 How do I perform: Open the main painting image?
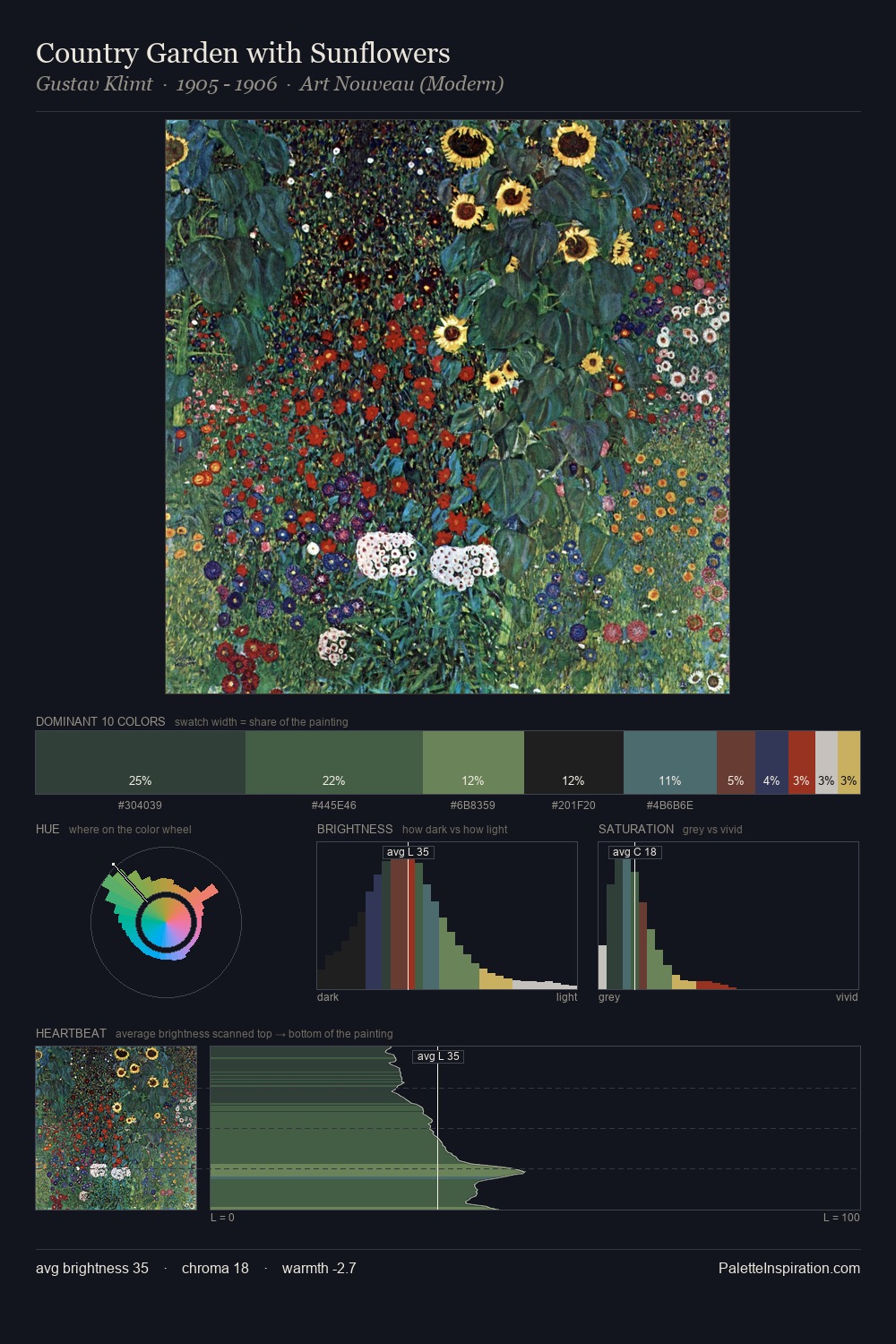click(x=447, y=407)
